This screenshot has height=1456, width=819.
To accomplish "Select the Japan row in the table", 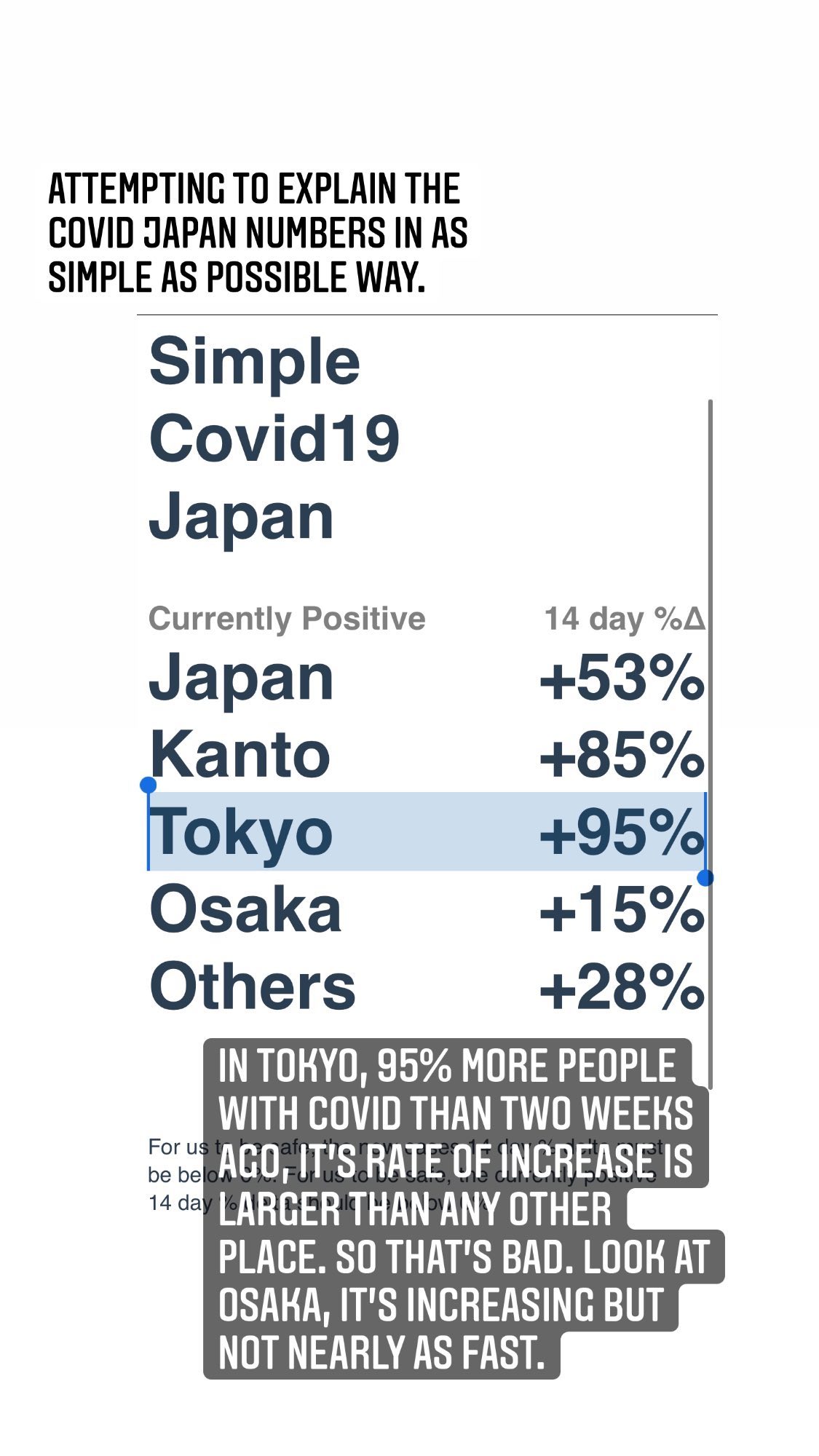I will (x=427, y=678).
